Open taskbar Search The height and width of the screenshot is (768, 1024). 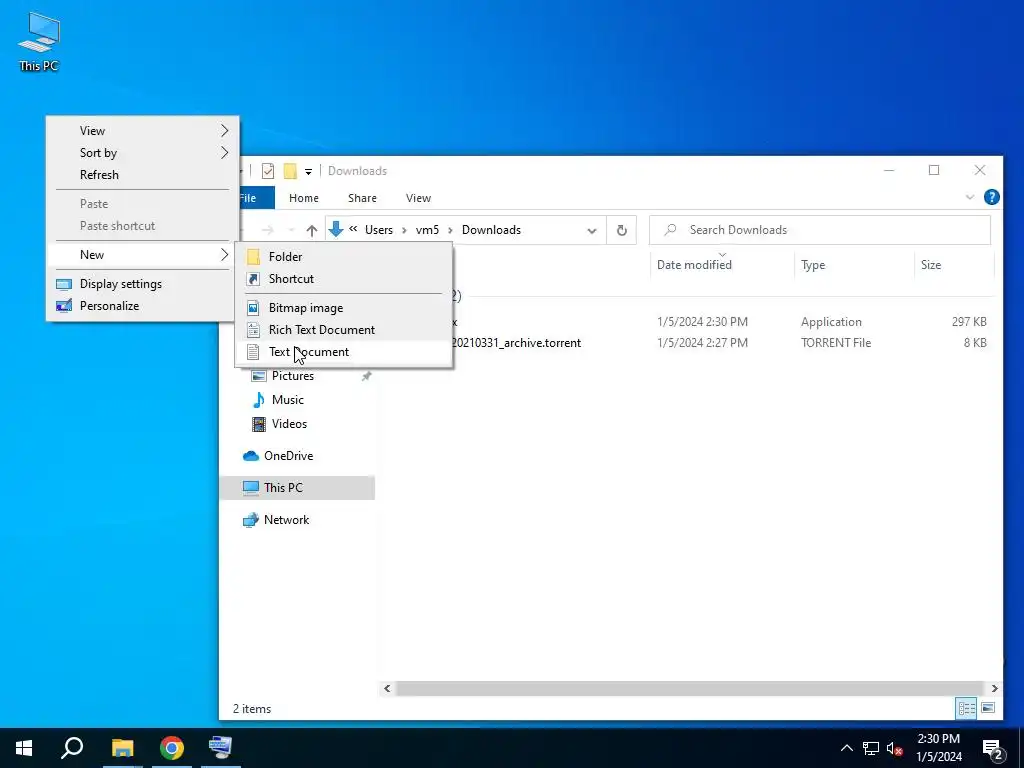[72, 748]
